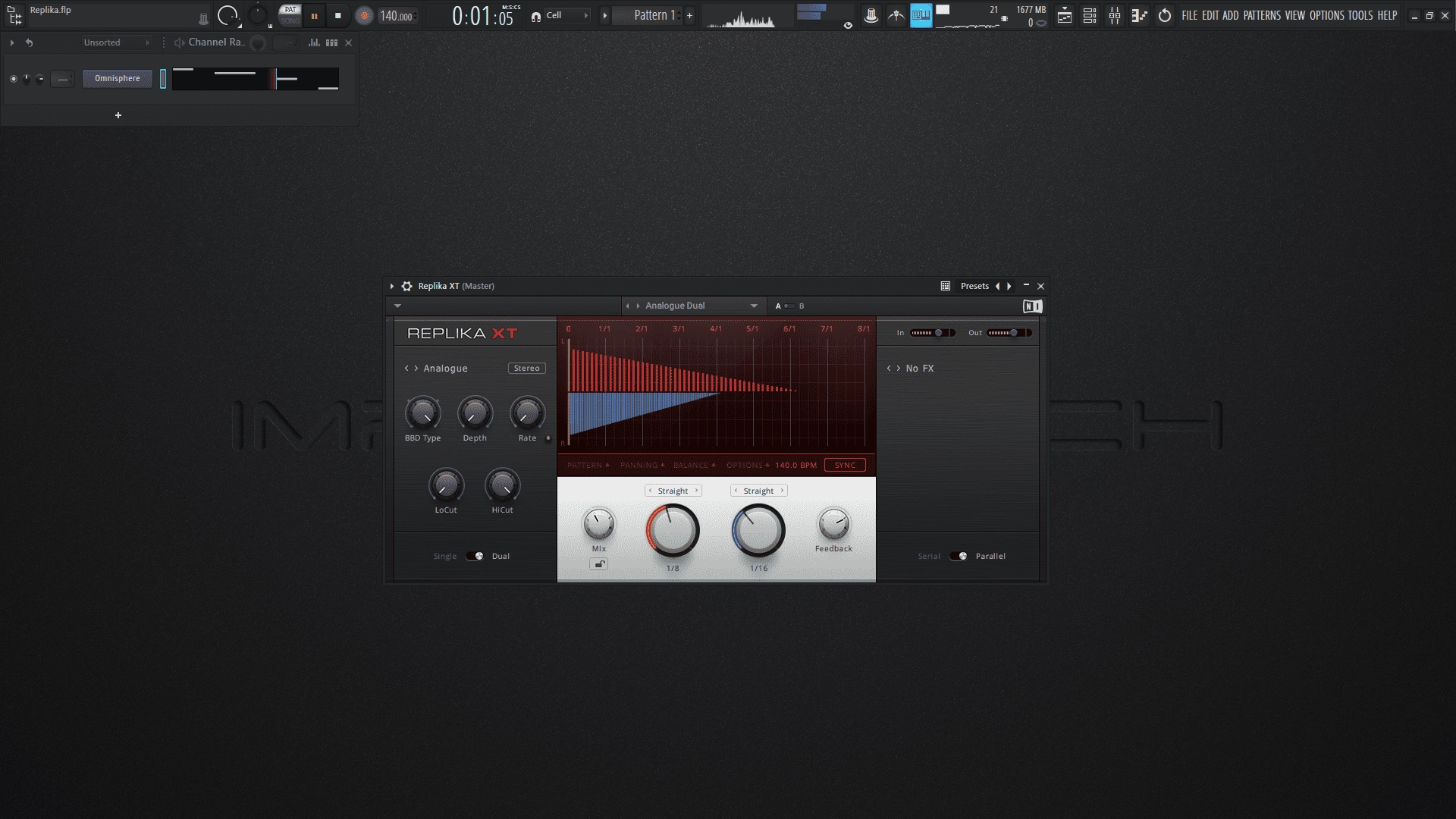Click next arrow on left Straight selector
The width and height of the screenshot is (1456, 819).
(696, 491)
